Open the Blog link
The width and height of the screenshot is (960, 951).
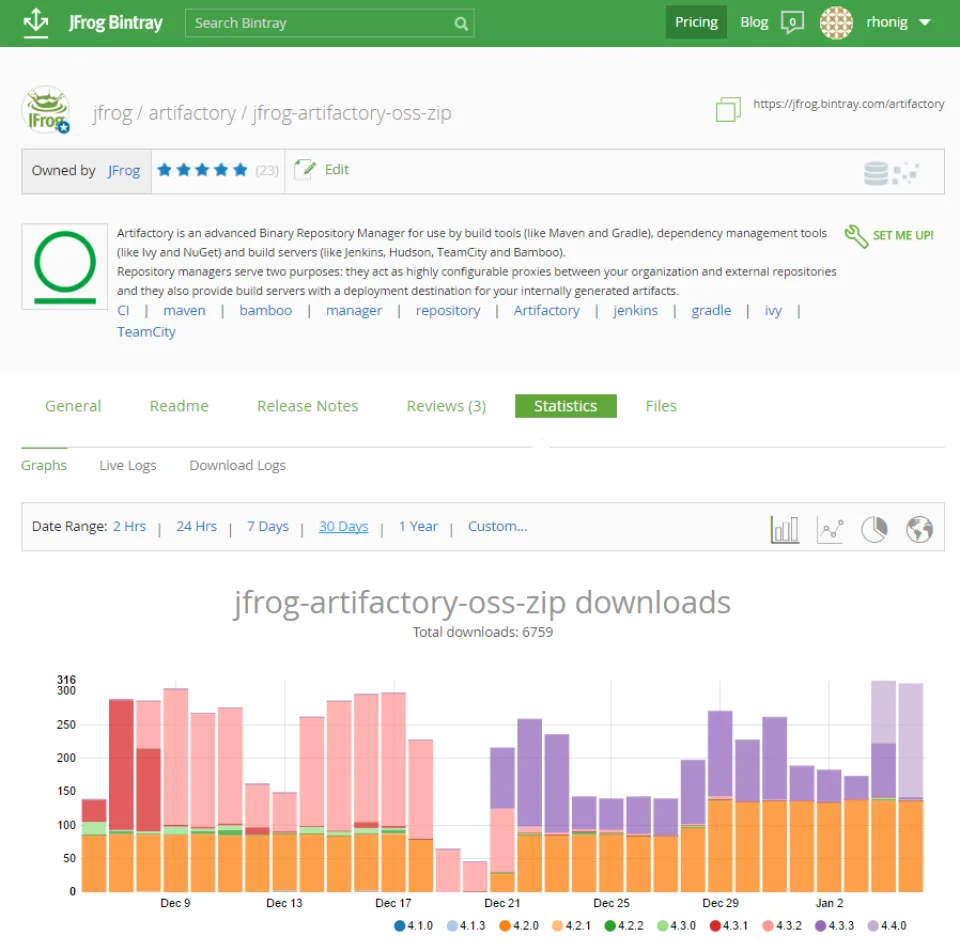[x=754, y=22]
